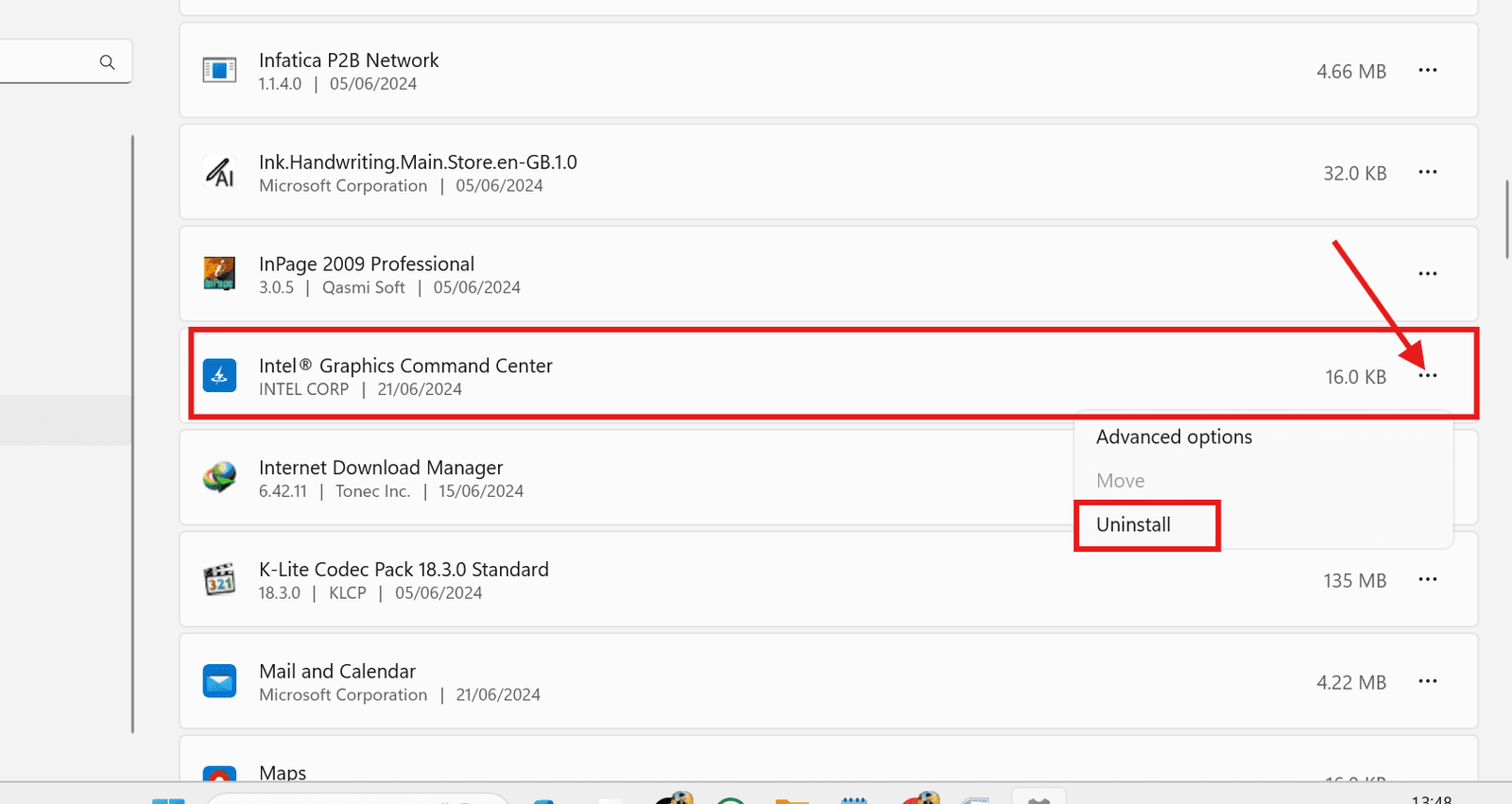Click Microsoft Corporation under Ink.Handwriting
The height and width of the screenshot is (804, 1512).
pos(343,186)
